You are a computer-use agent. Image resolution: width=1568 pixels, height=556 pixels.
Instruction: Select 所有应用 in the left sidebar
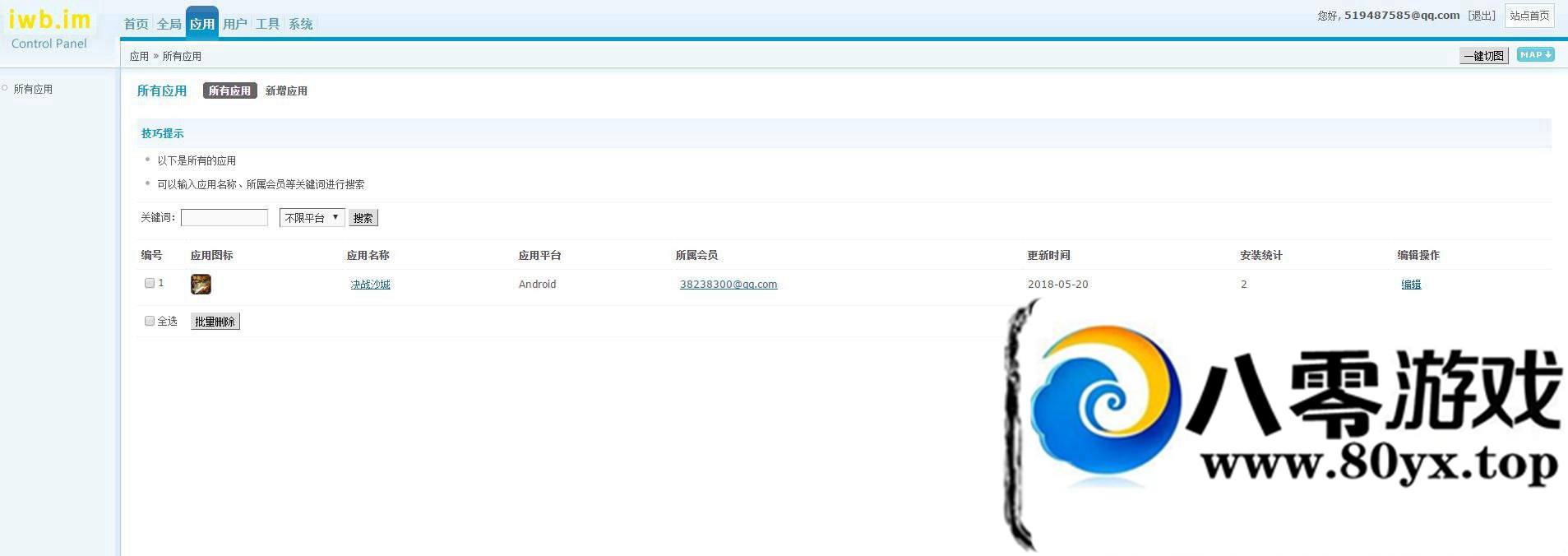(33, 89)
